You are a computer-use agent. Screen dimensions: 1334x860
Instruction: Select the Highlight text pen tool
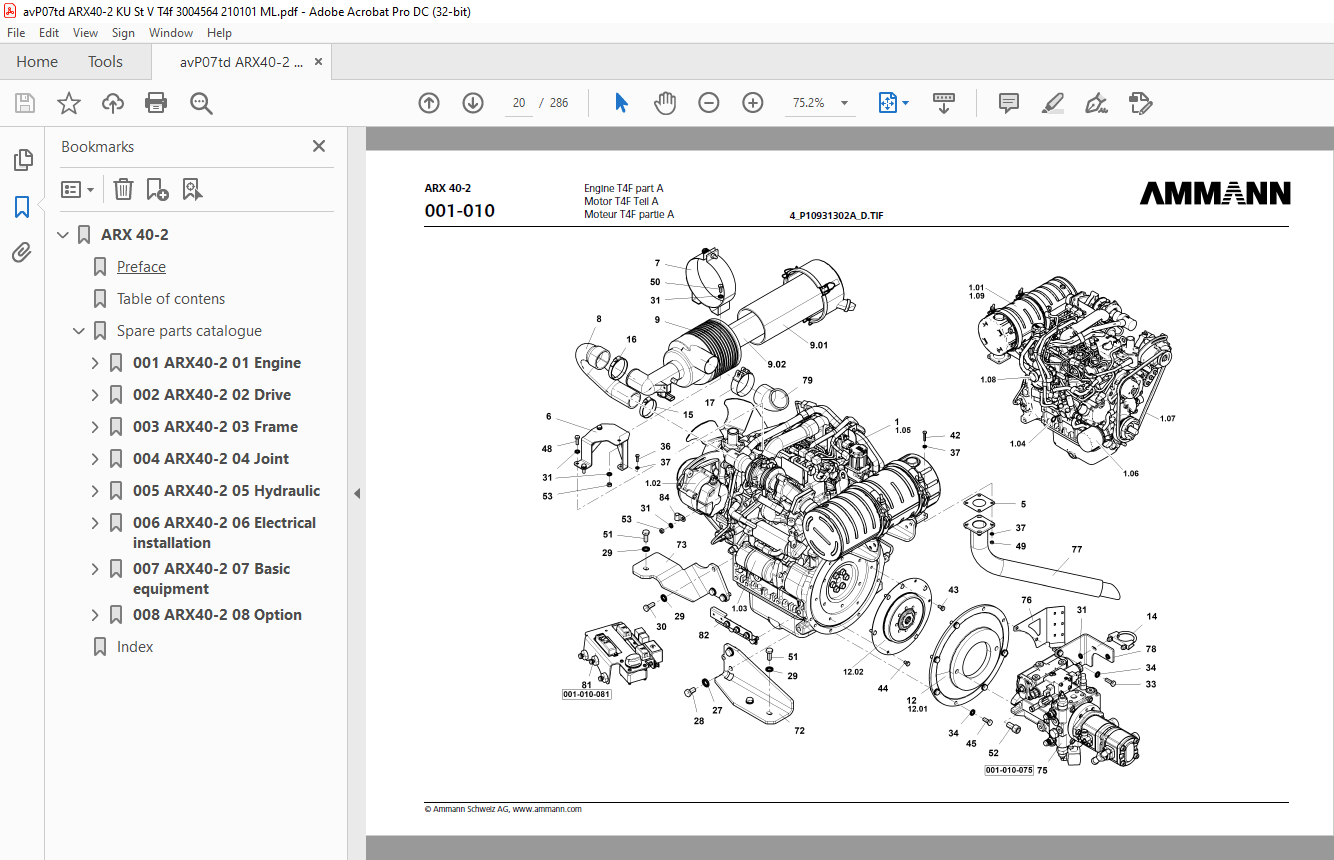click(1052, 103)
